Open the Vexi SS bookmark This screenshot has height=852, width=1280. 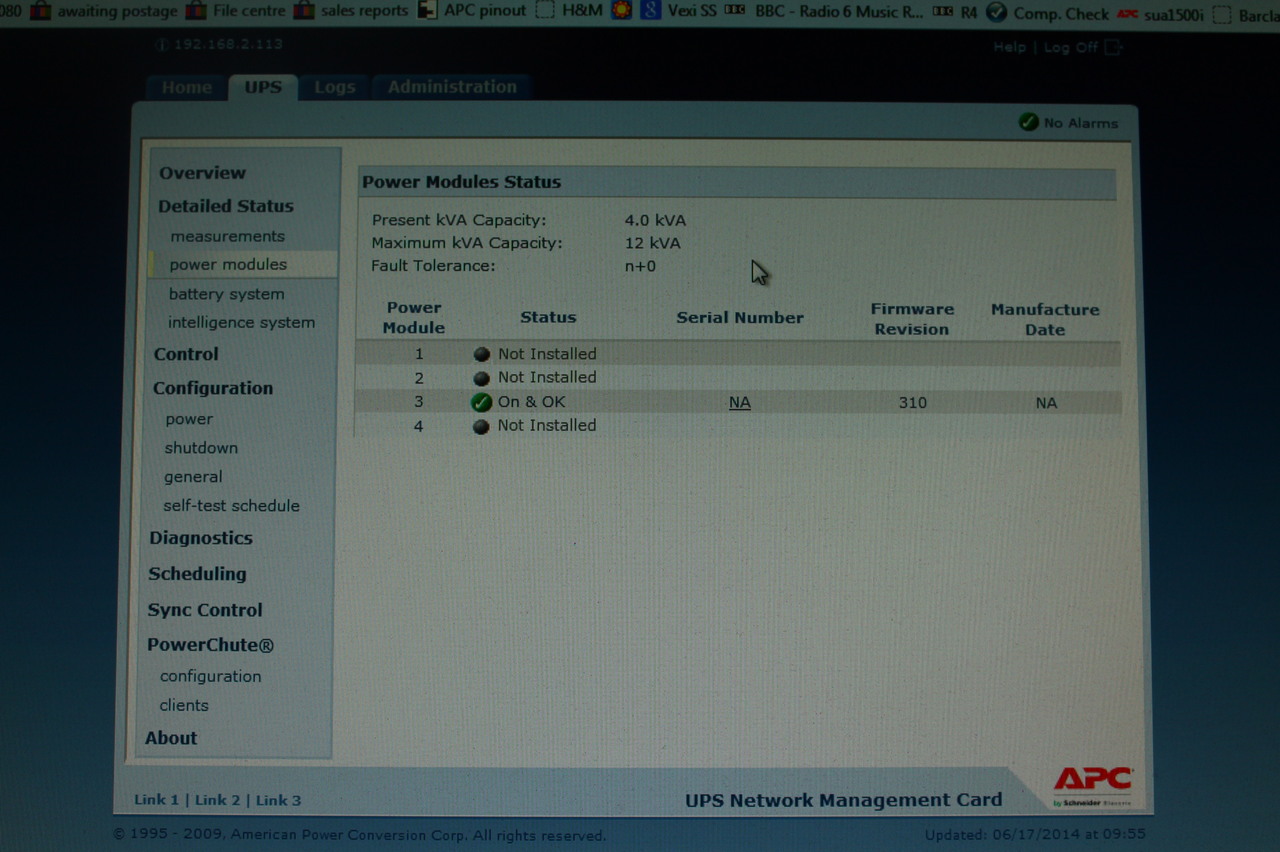679,11
